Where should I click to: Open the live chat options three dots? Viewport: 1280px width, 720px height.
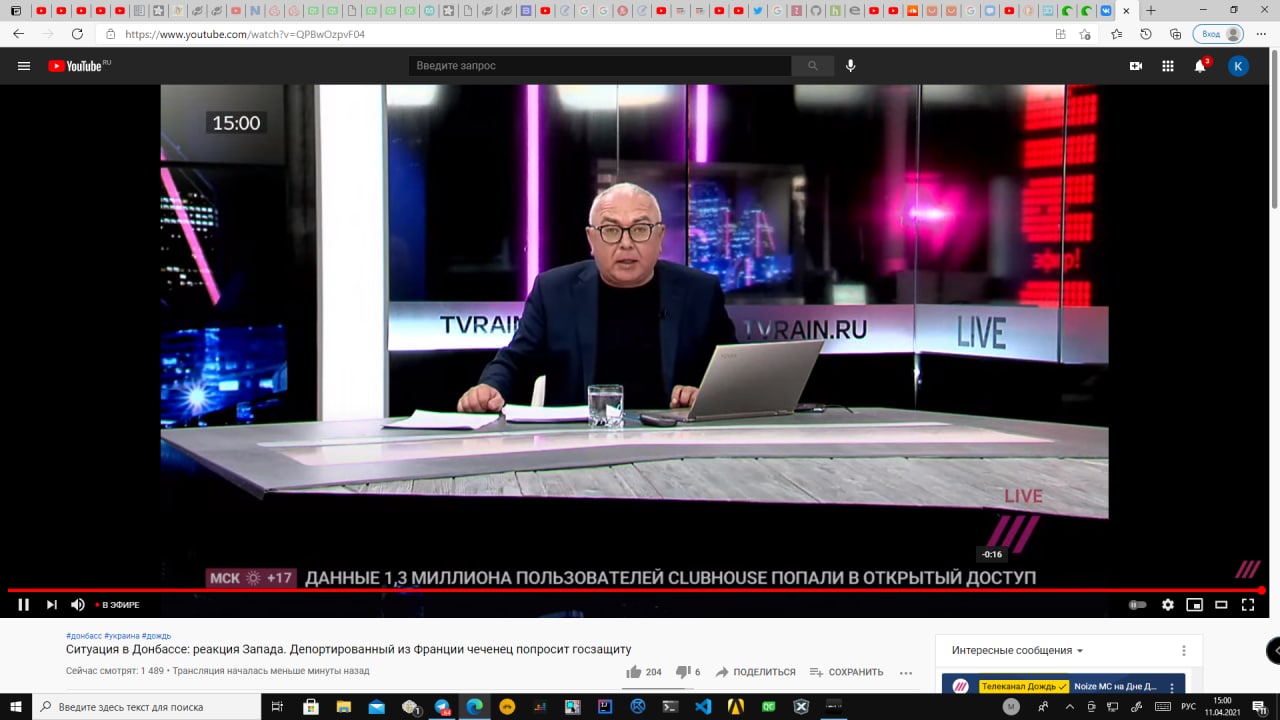point(1184,650)
